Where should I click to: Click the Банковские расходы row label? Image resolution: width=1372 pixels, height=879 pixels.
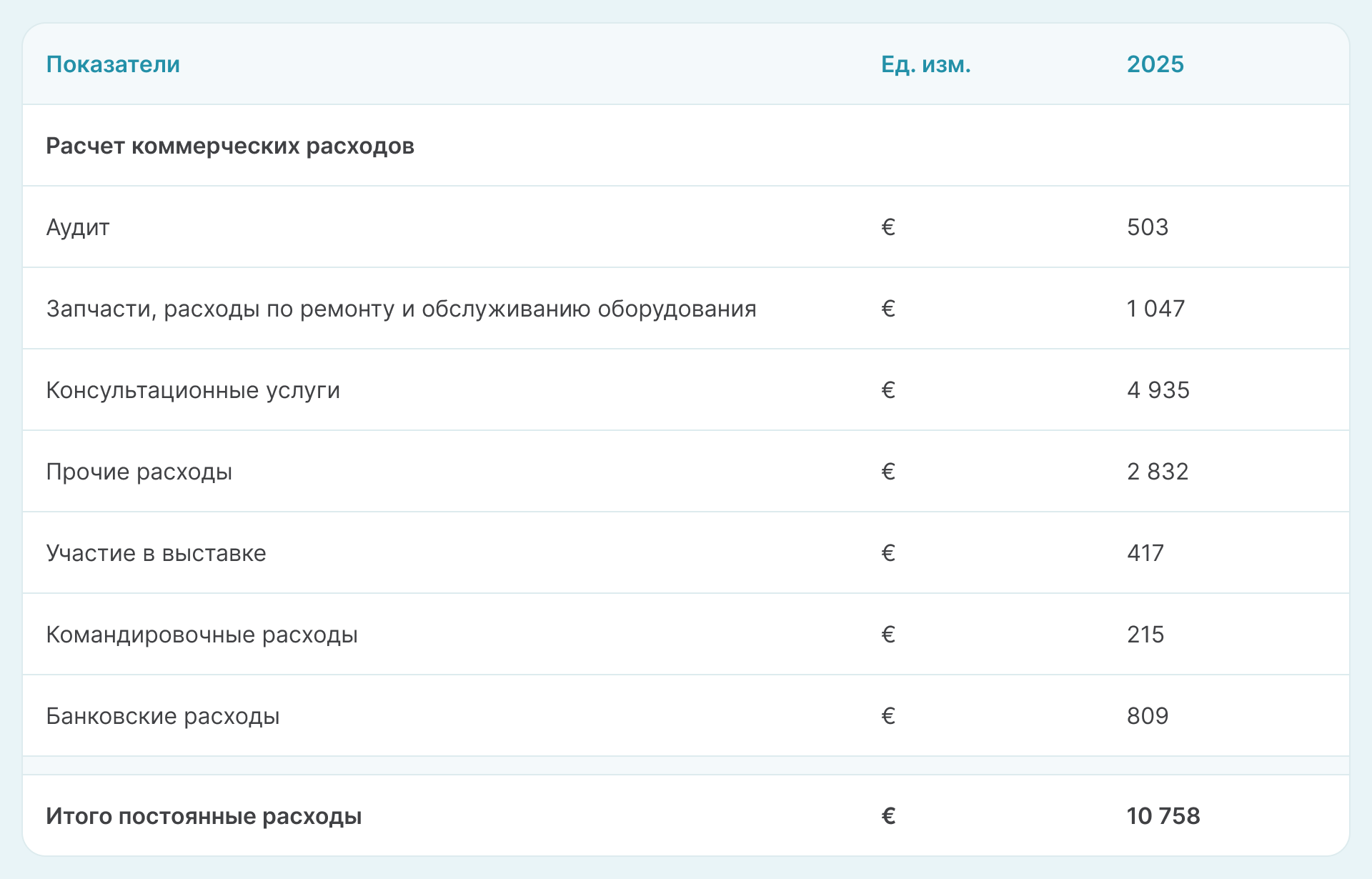pos(162,716)
